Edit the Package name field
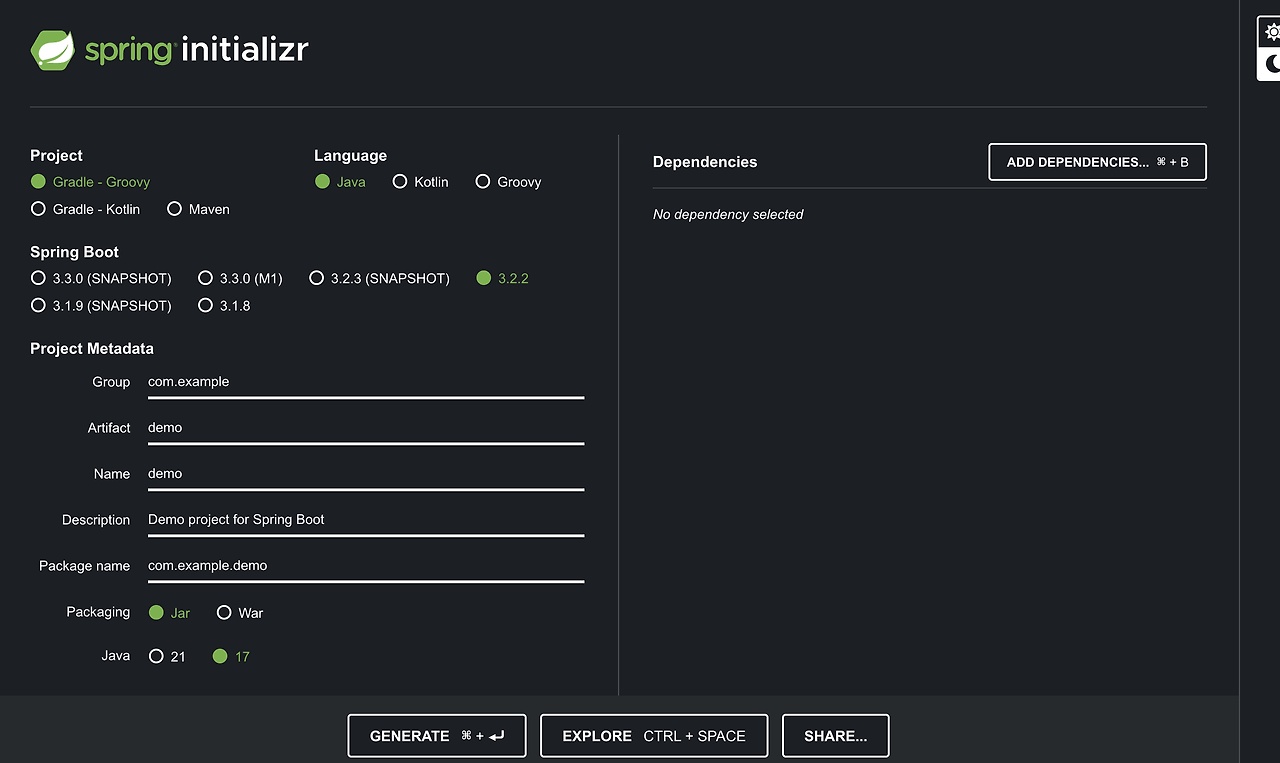Image resolution: width=1280 pixels, height=763 pixels. point(366,566)
